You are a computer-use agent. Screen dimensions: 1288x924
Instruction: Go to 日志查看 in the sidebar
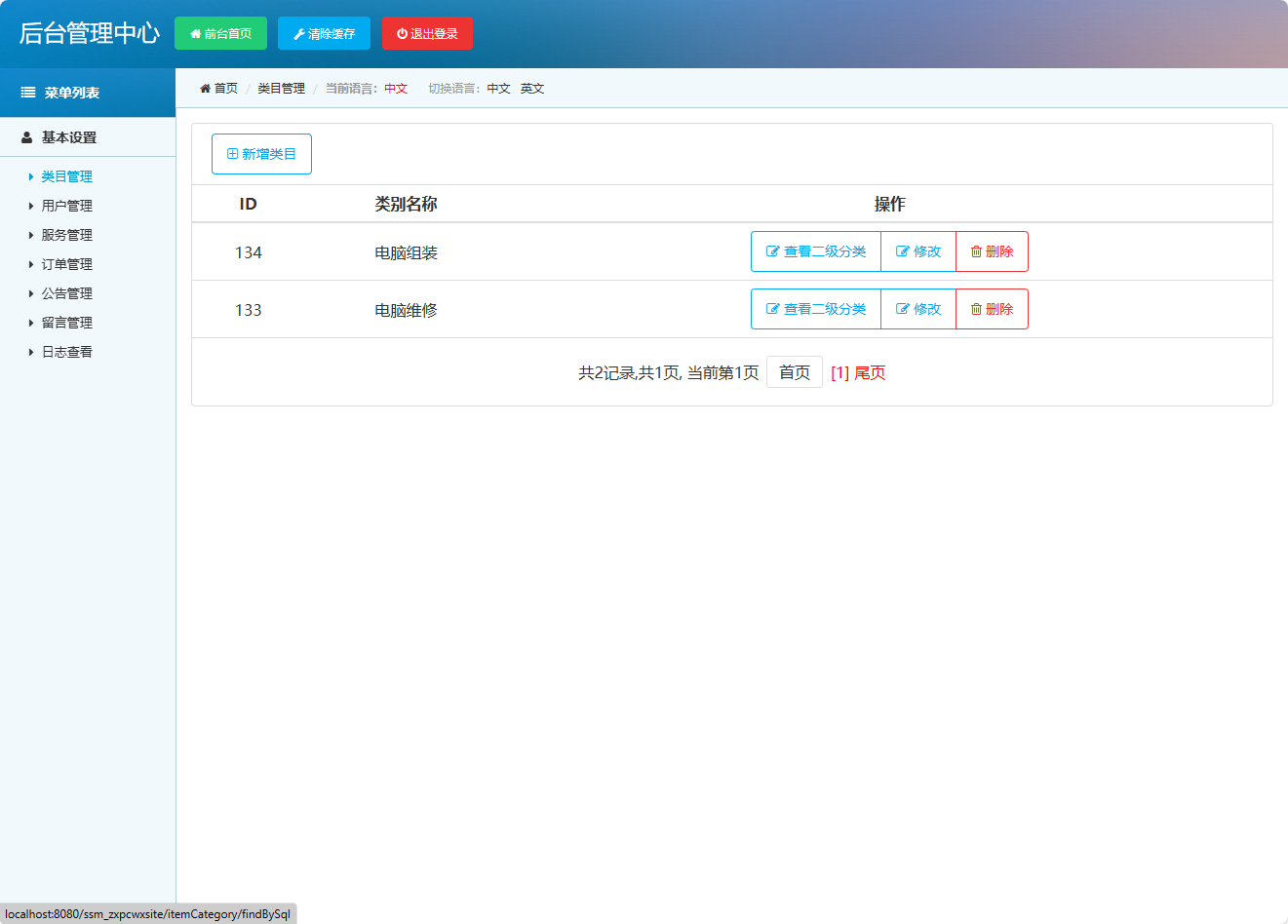coord(66,352)
